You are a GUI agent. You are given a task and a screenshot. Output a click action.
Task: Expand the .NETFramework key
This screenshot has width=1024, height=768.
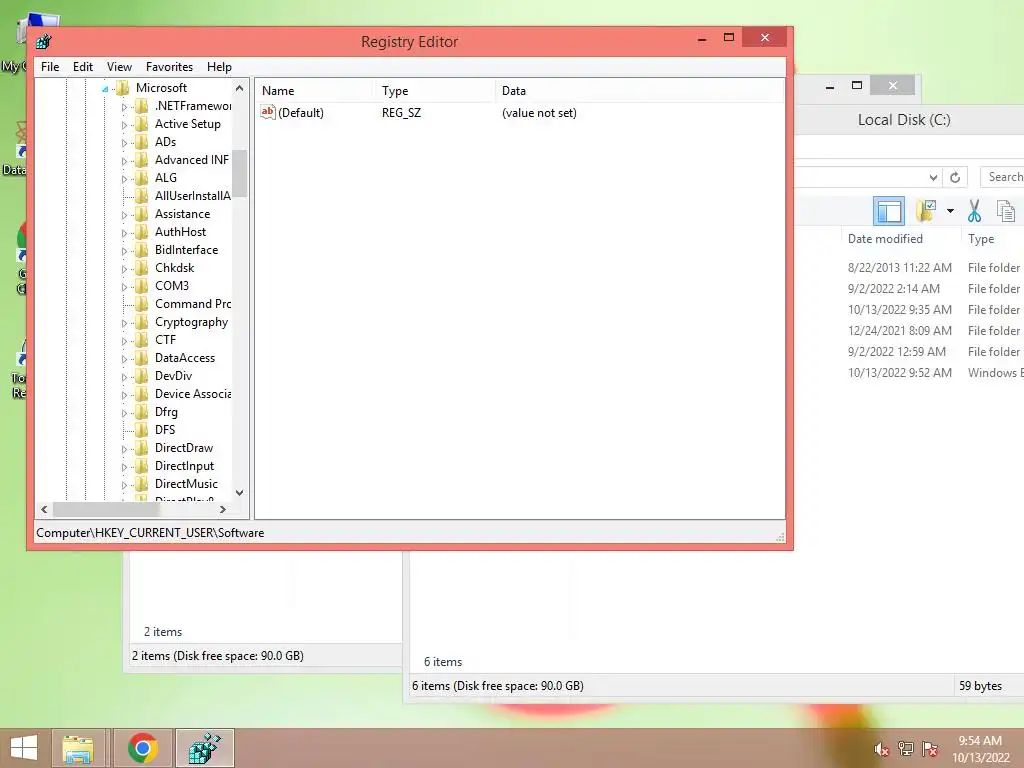(x=124, y=106)
